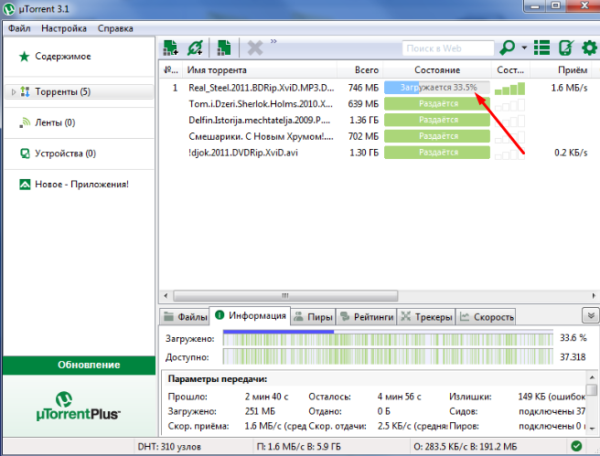The width and height of the screenshot is (600, 456).
Task: Switch to the Скорость tab
Action: 486,317
